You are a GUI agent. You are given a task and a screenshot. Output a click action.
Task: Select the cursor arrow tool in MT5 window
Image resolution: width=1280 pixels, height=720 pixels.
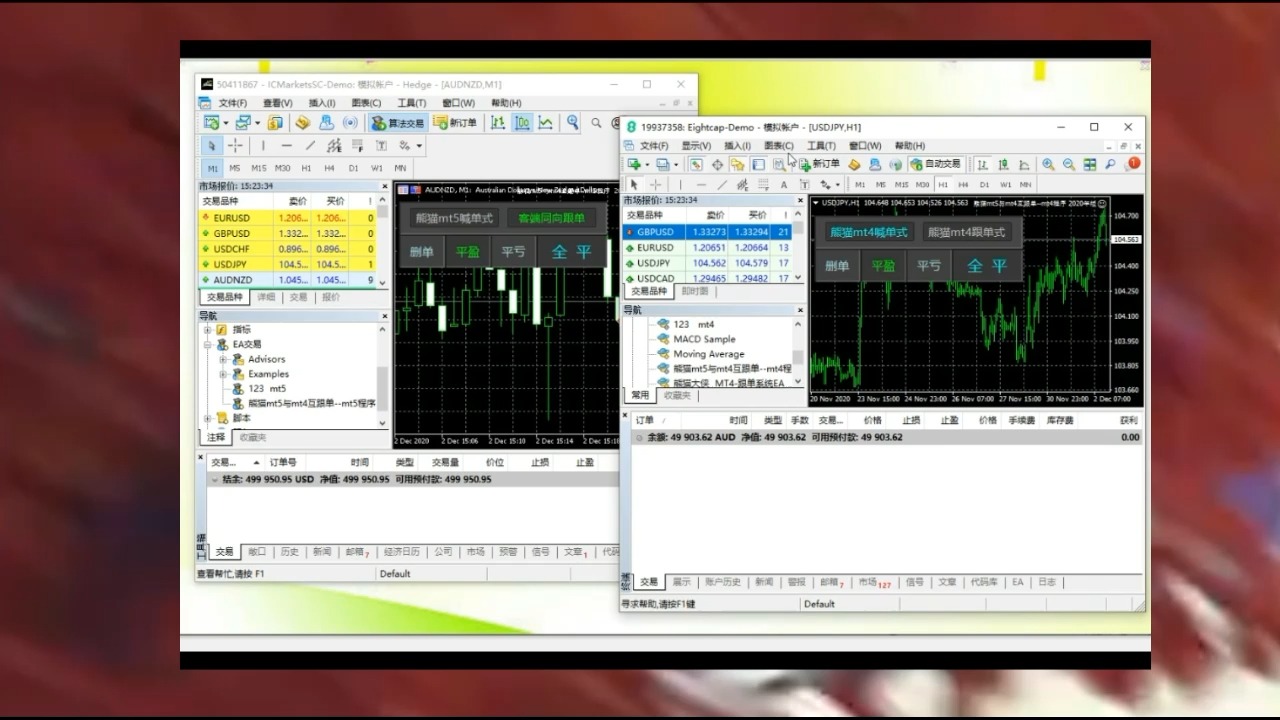(x=212, y=146)
